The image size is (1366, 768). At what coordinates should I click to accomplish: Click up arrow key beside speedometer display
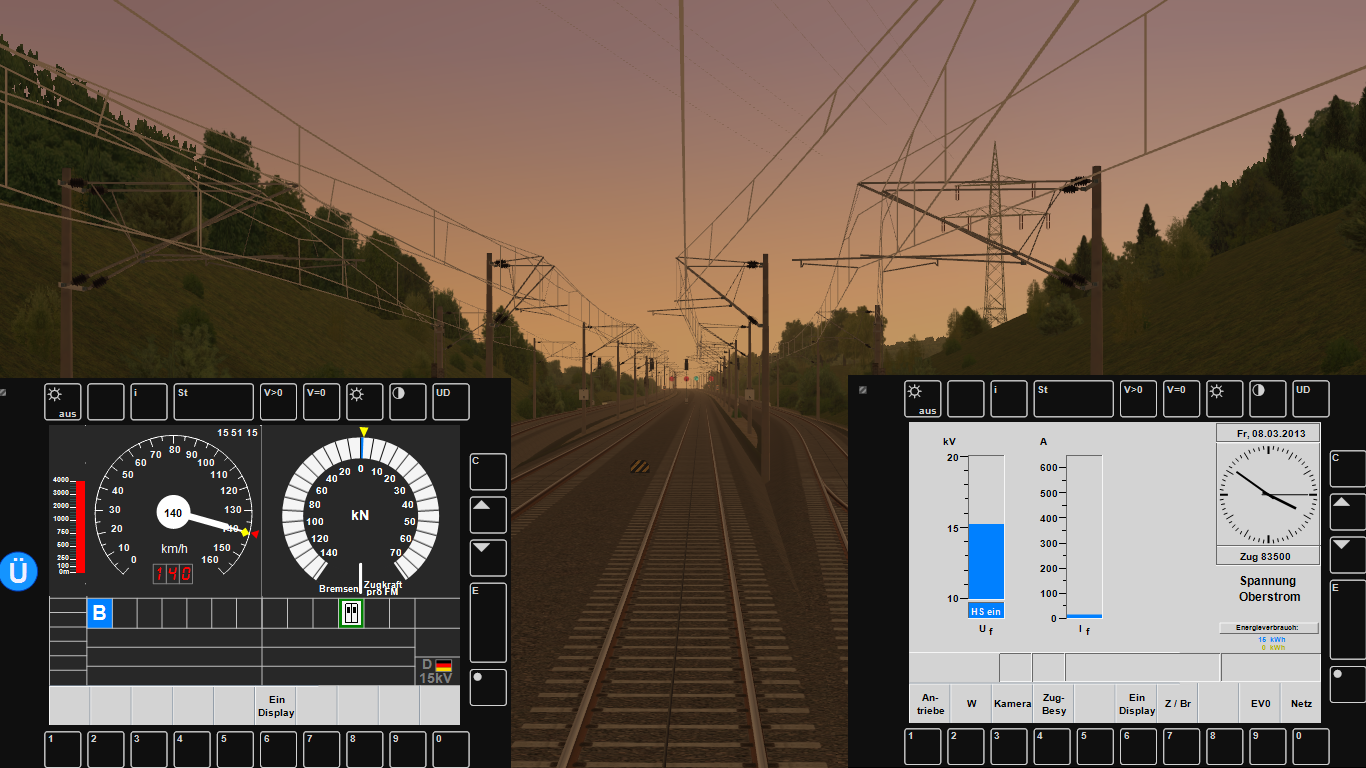(x=488, y=515)
